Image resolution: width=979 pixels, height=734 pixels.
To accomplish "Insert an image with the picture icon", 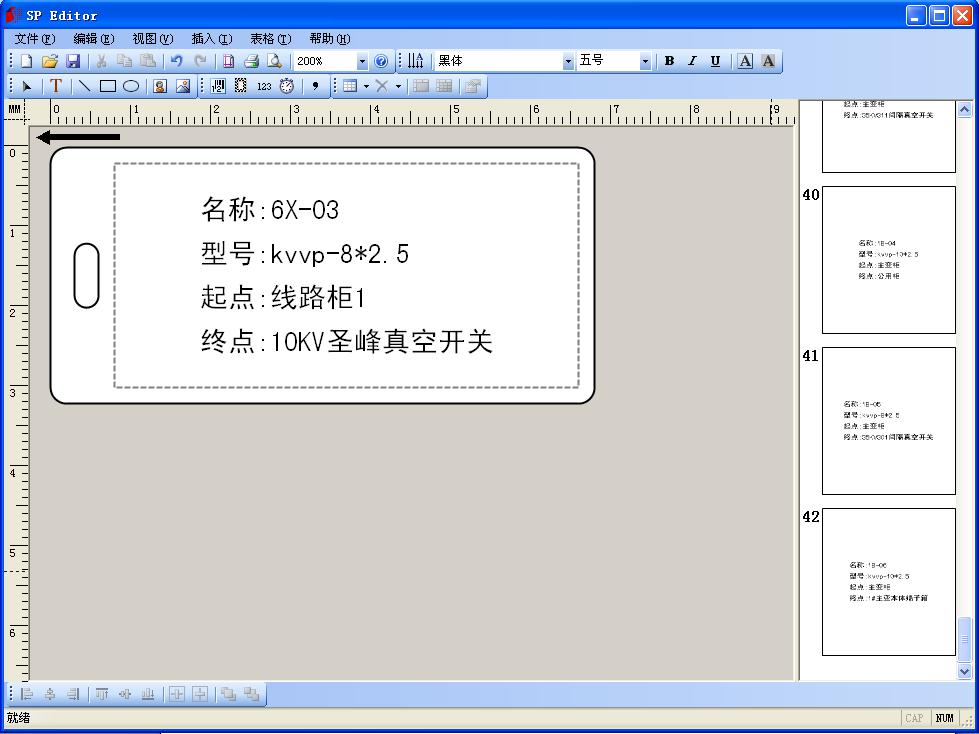I will coord(183,85).
